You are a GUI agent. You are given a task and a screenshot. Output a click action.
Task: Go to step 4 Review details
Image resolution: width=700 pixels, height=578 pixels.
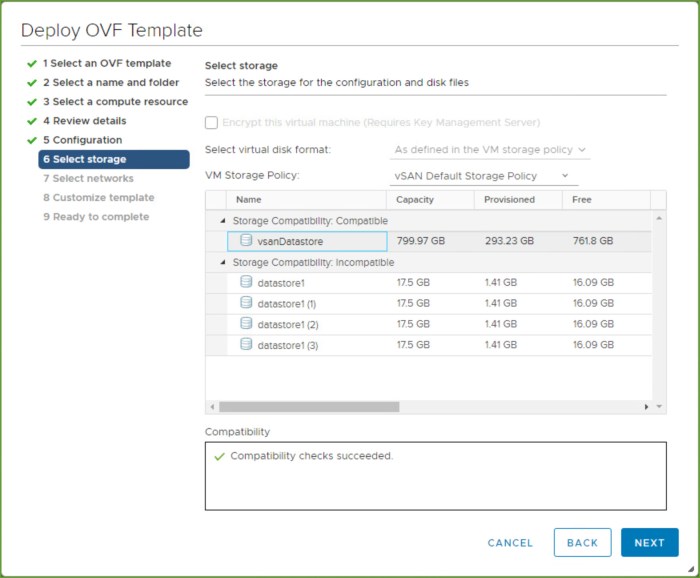pos(84,121)
